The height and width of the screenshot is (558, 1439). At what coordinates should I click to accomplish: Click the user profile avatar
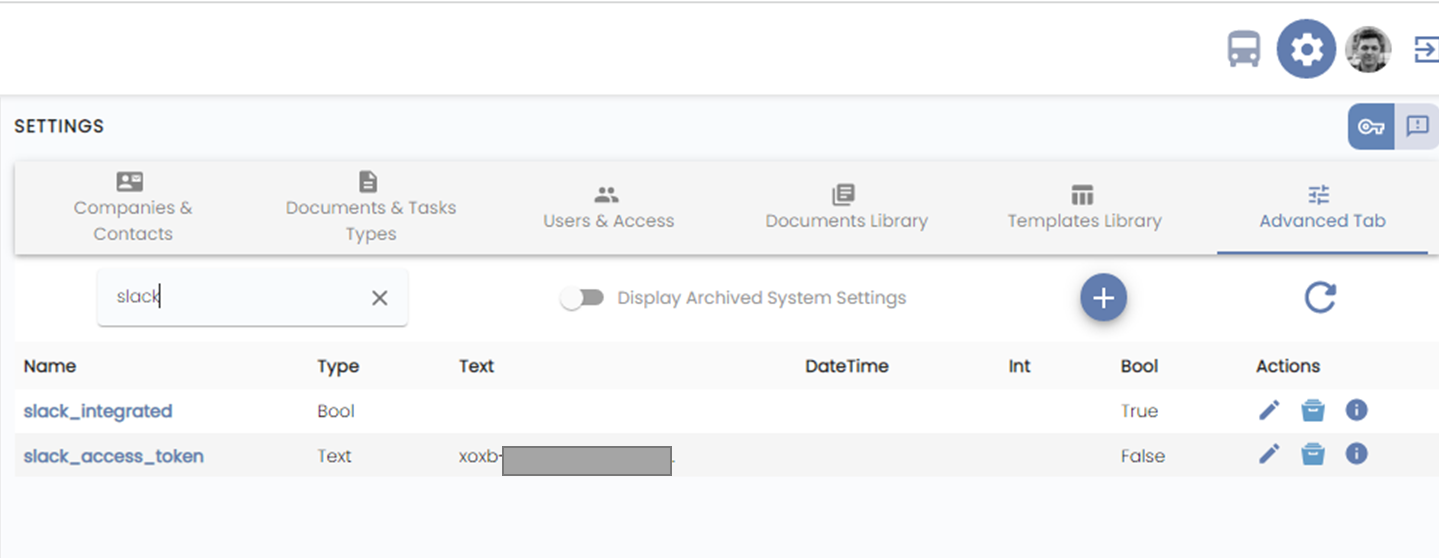click(x=1367, y=49)
